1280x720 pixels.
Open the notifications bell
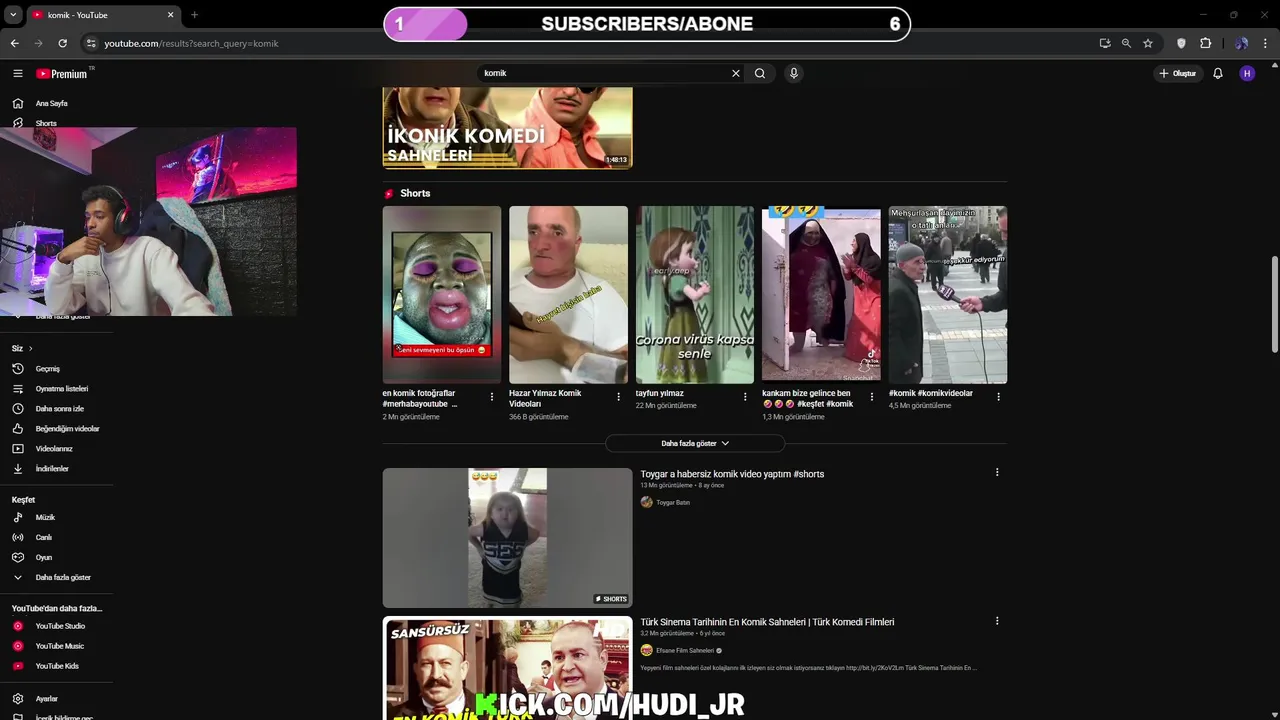click(1218, 73)
